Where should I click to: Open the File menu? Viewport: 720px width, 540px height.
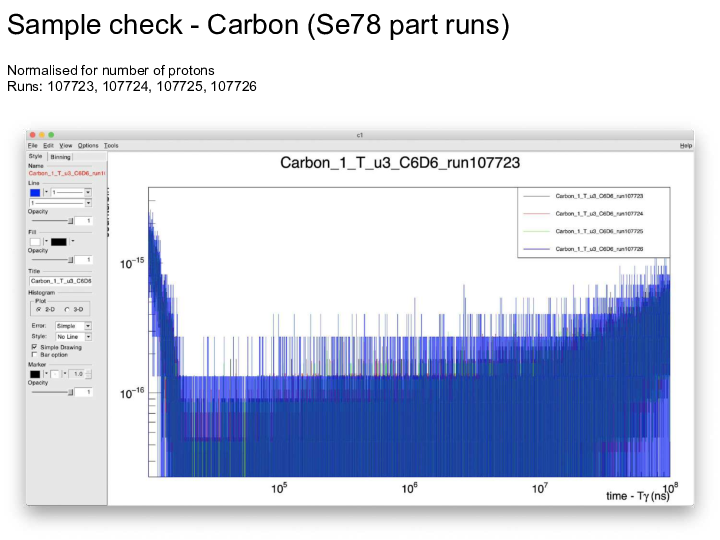(x=33, y=146)
